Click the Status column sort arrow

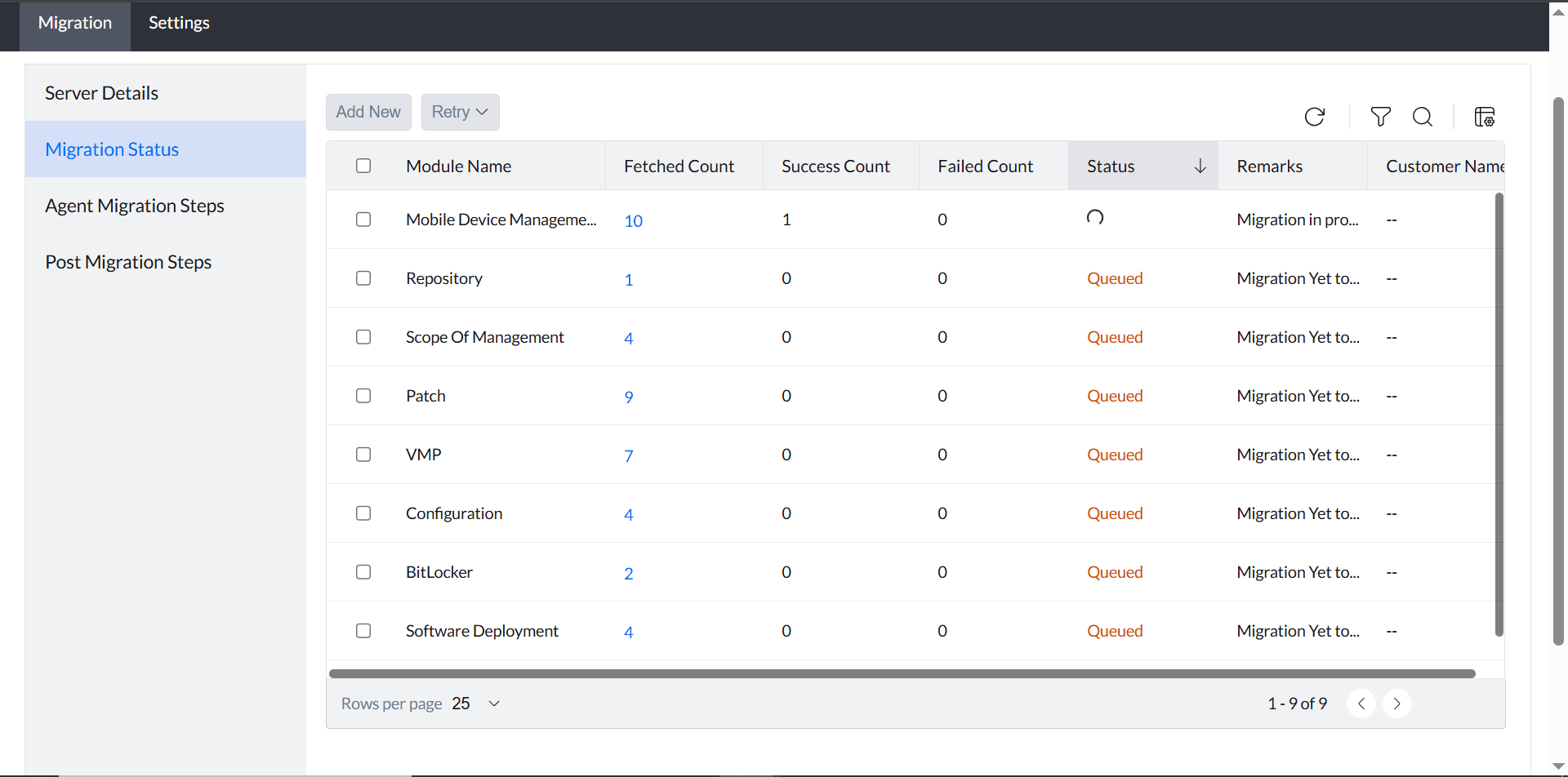1200,166
